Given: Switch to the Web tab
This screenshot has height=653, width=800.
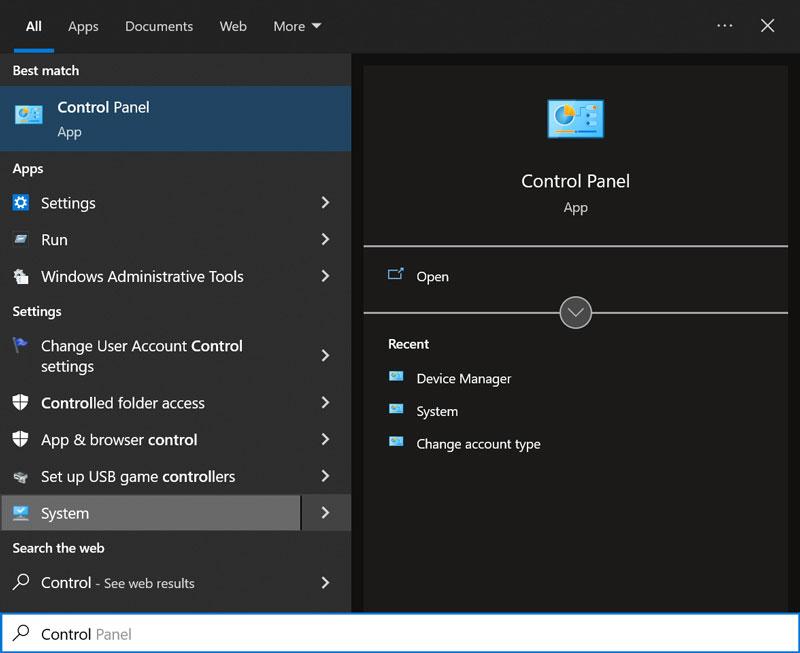Looking at the screenshot, I should pyautogui.click(x=233, y=26).
